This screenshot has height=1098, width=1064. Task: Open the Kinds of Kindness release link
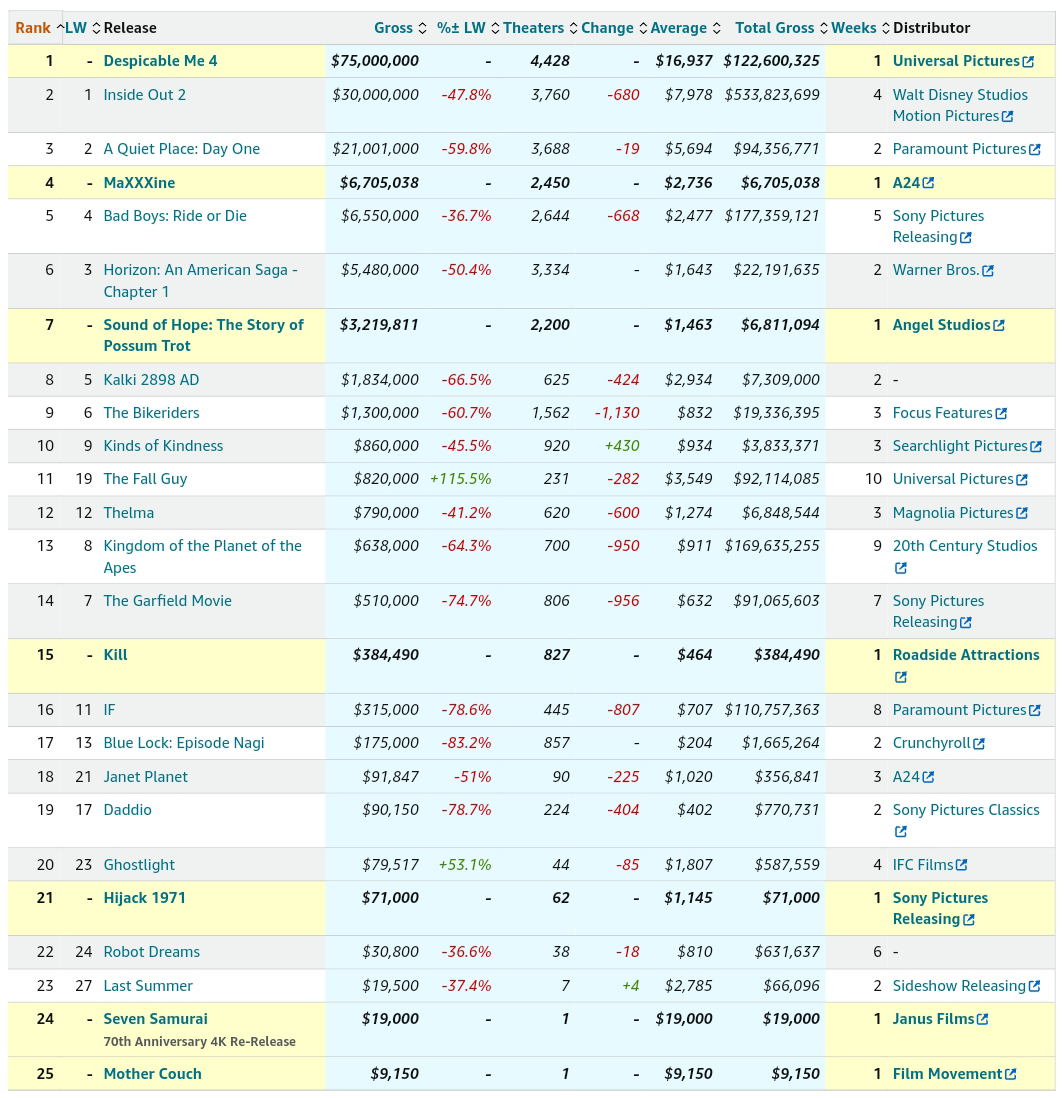[163, 446]
